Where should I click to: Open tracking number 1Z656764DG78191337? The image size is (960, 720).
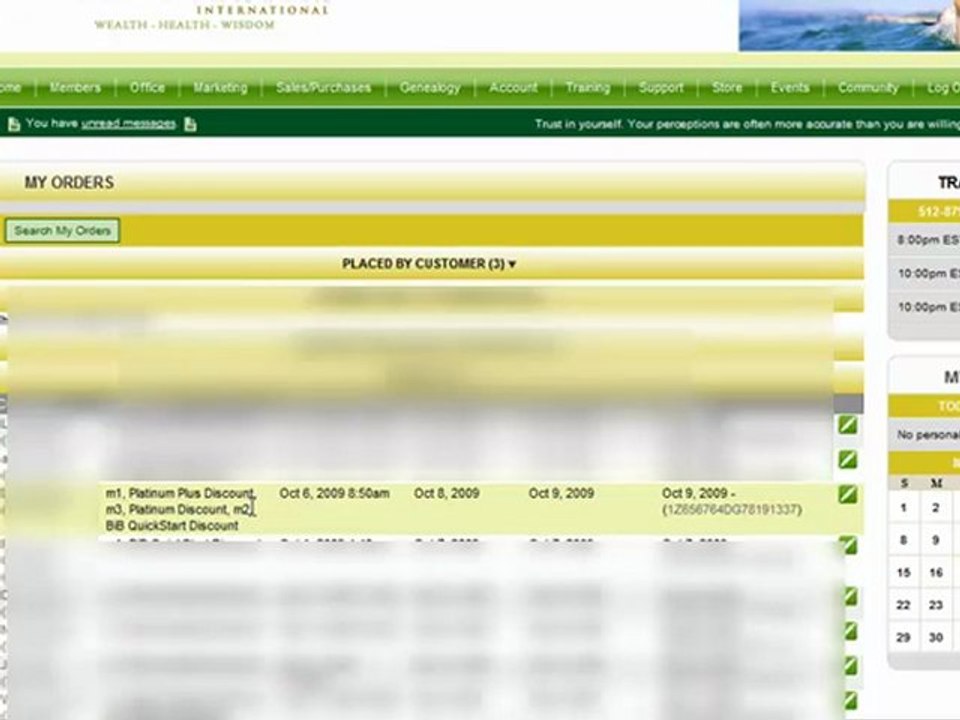732,509
